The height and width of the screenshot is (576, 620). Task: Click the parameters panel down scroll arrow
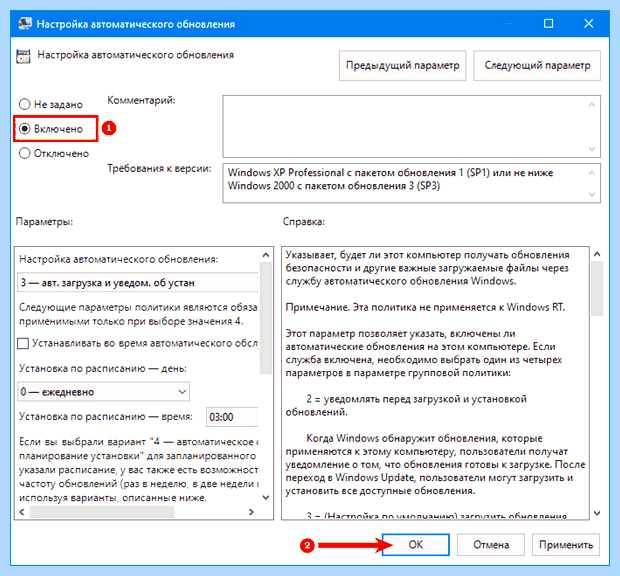tap(266, 497)
